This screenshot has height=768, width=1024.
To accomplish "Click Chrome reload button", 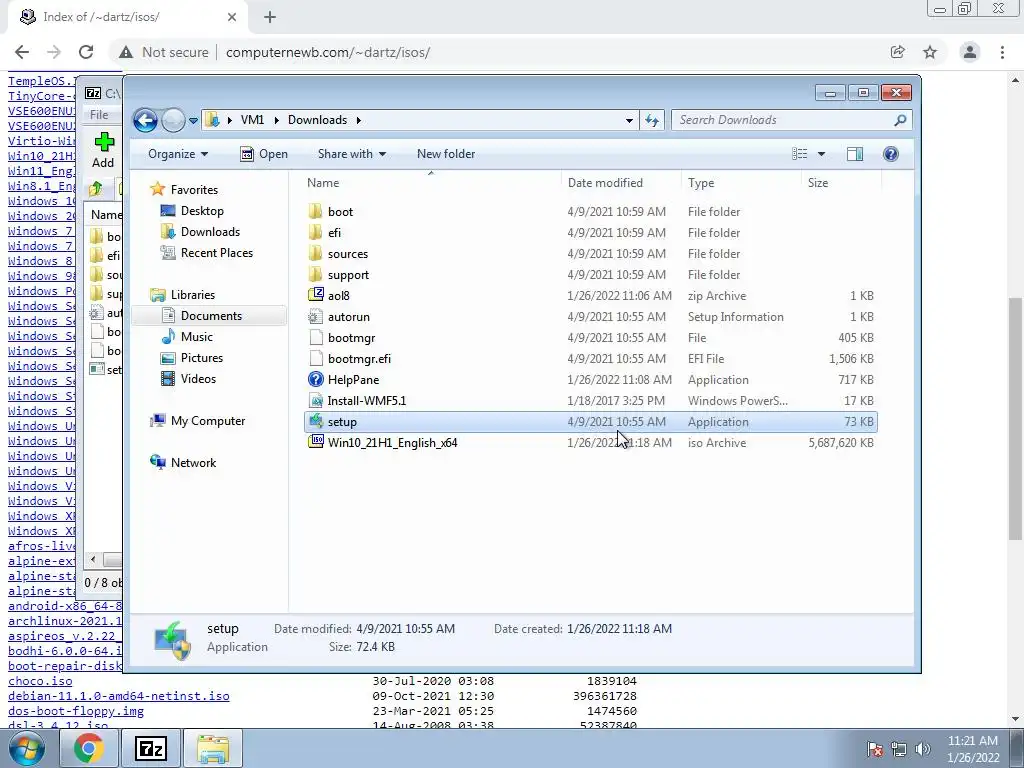I will pos(86,52).
